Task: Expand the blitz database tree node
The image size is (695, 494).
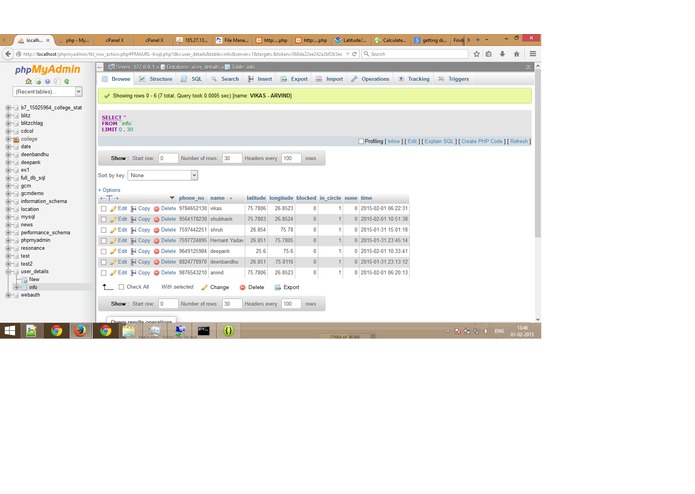Action: [8, 116]
